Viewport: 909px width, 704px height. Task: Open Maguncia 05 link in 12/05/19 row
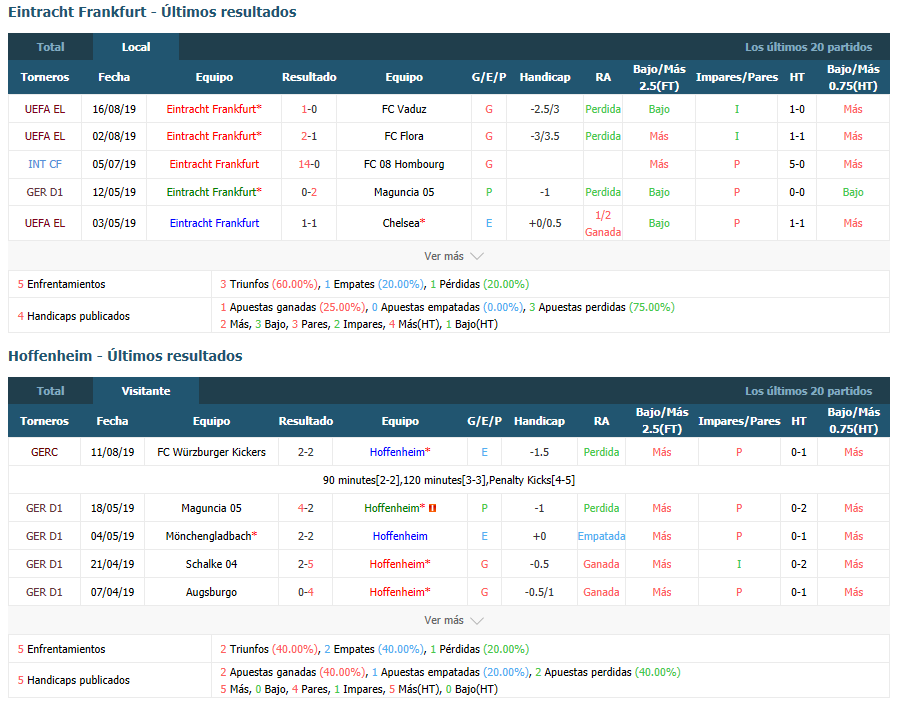click(404, 192)
